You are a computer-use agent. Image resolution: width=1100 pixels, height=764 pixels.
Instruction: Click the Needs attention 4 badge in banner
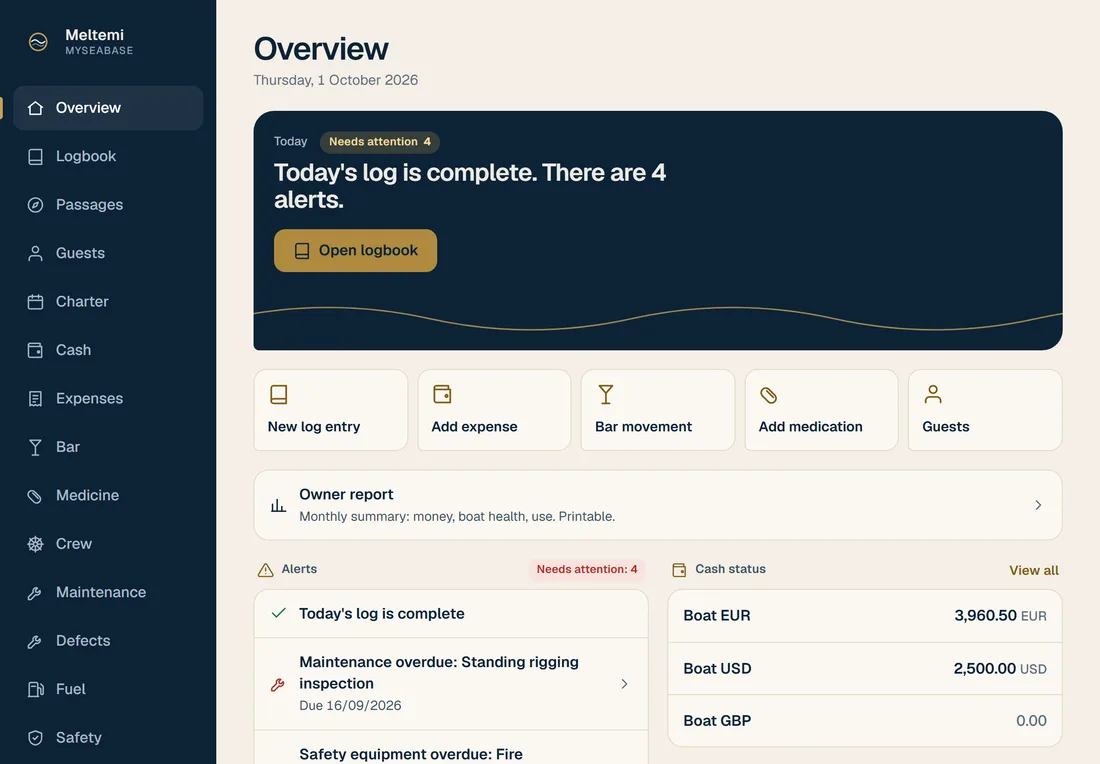pos(380,142)
